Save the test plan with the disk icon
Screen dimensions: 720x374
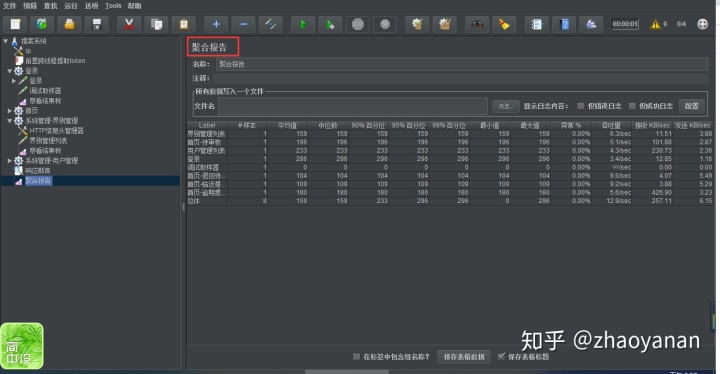(x=96, y=24)
